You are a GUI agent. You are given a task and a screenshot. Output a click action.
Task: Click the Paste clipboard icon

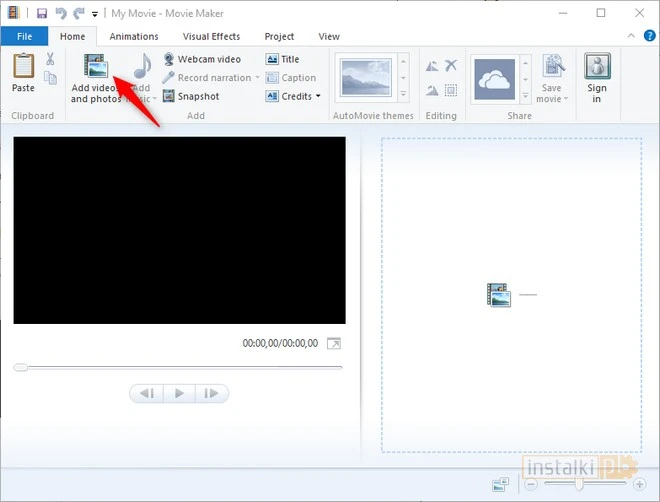coord(23,73)
